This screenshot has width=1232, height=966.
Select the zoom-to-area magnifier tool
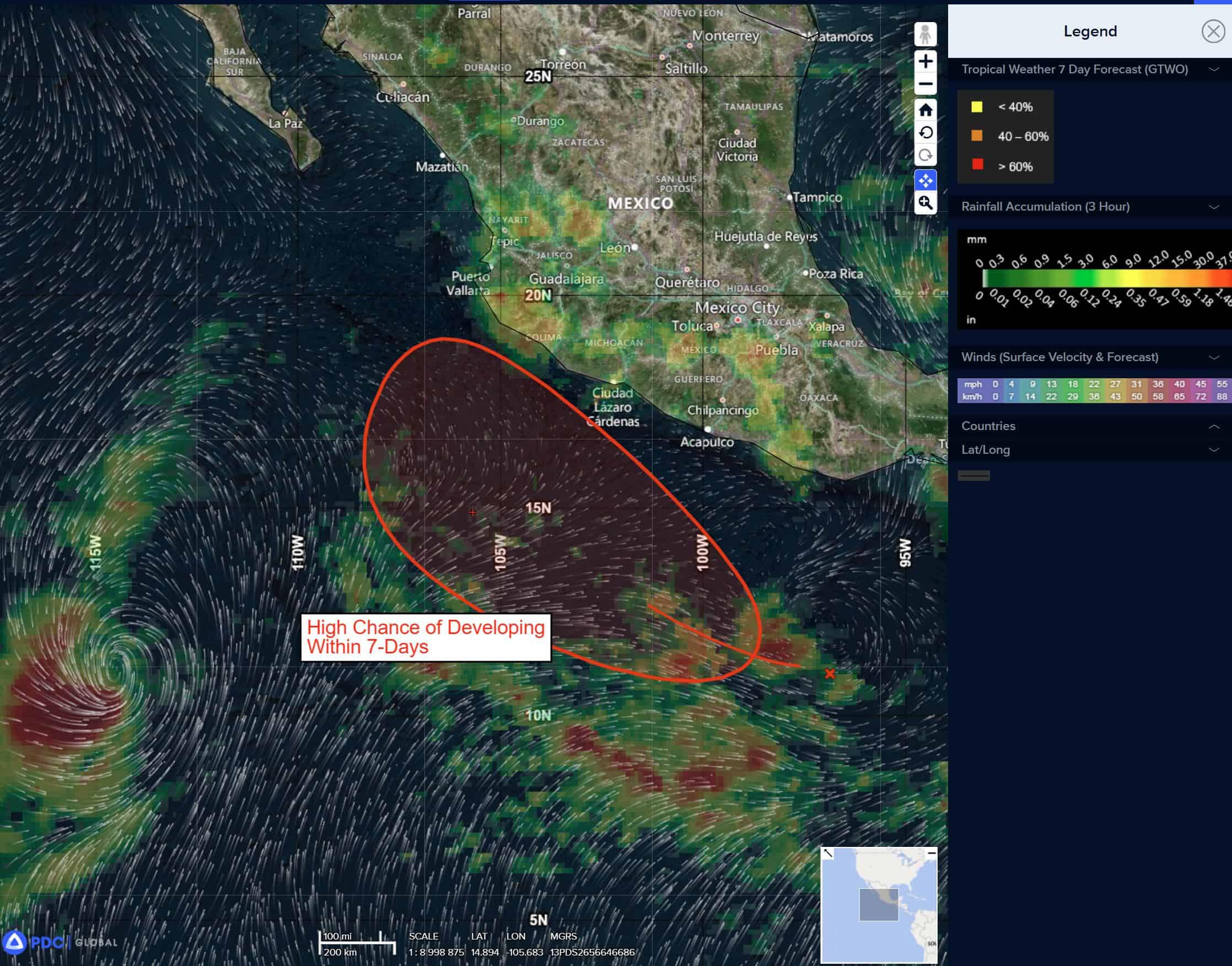(925, 203)
